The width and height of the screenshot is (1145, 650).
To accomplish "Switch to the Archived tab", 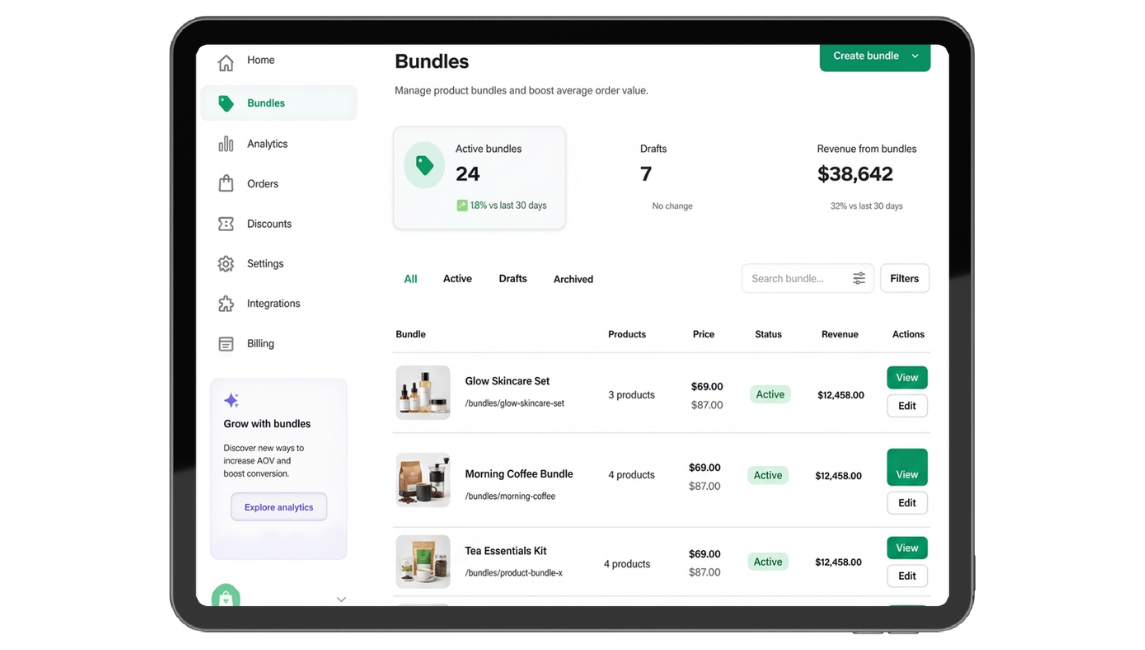I will pos(573,279).
